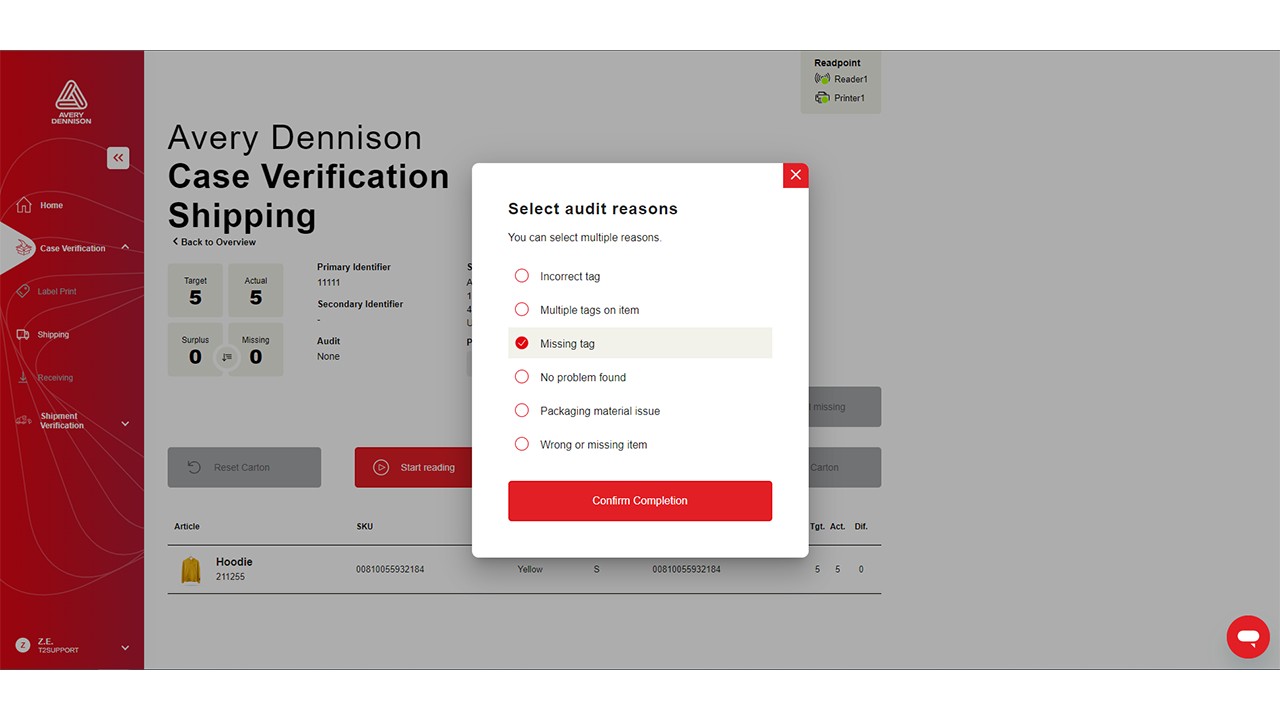Click the Printer1 printer icon

click(x=822, y=98)
